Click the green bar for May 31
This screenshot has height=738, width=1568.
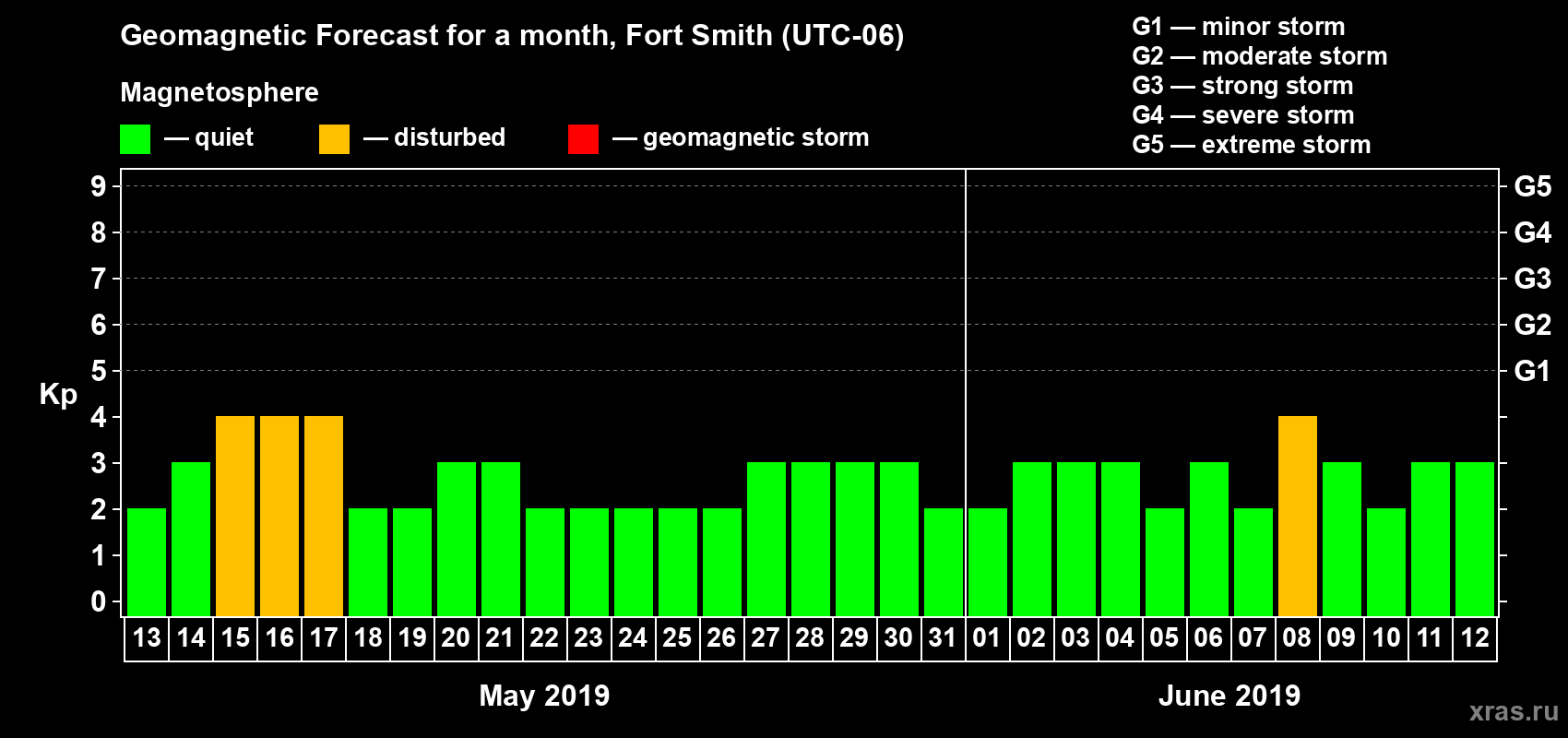click(x=944, y=562)
